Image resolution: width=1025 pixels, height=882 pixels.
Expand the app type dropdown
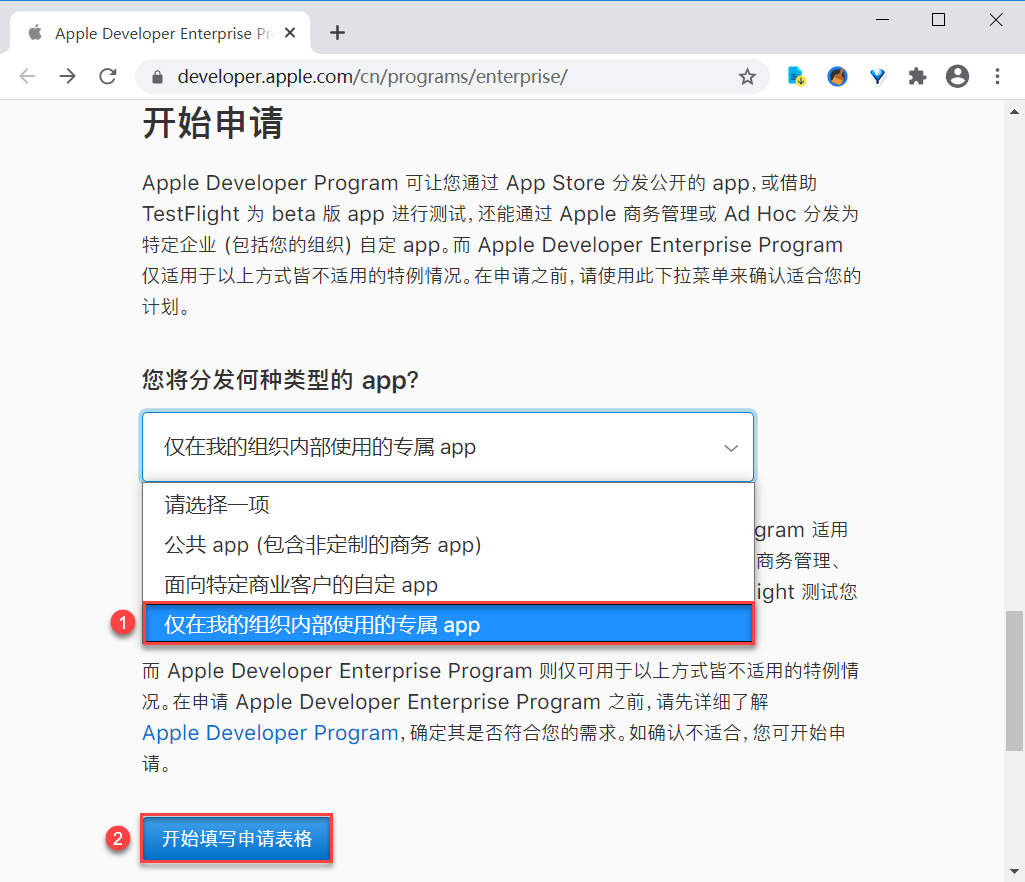pos(448,447)
